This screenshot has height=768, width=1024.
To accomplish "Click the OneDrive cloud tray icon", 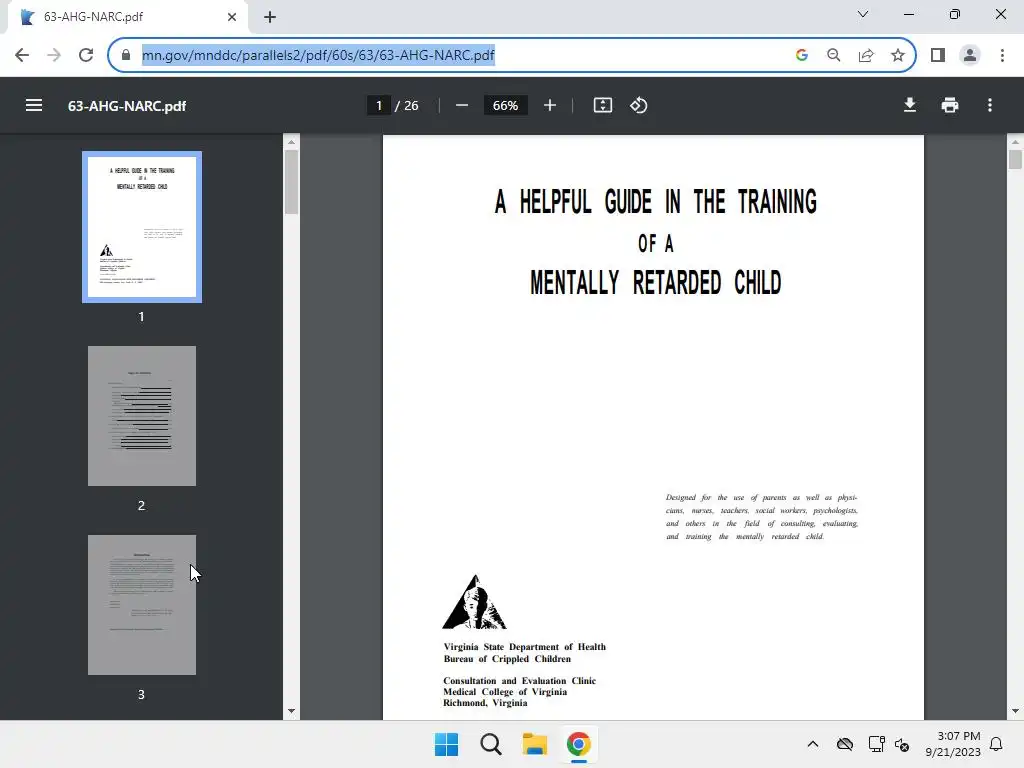I will click(x=845, y=744).
